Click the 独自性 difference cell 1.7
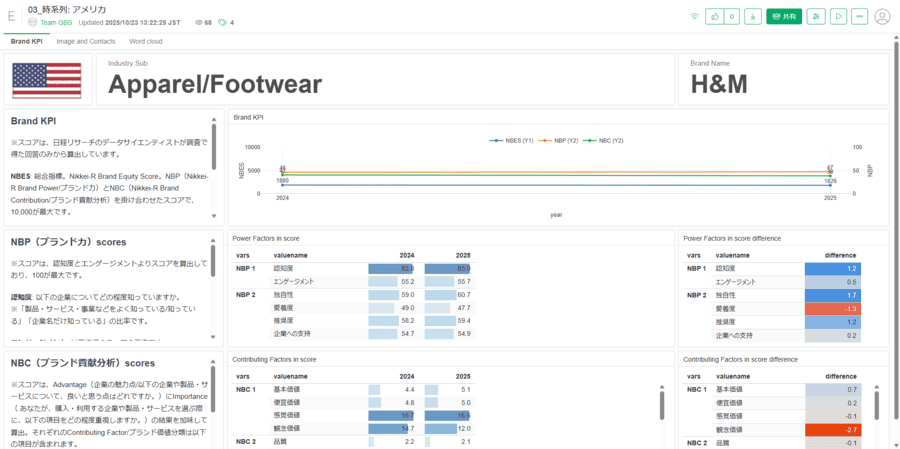Viewport: 900px width, 449px height. tap(833, 295)
